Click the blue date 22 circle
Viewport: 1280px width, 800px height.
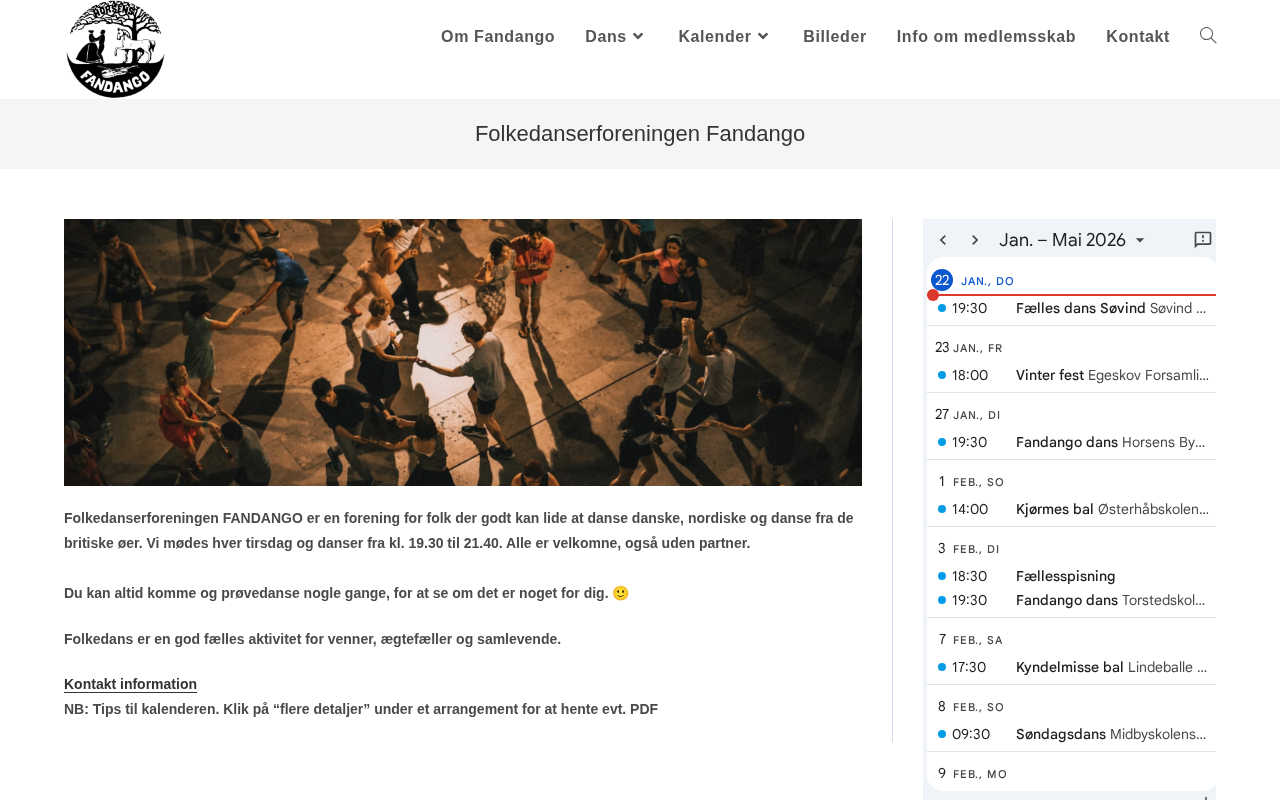click(942, 281)
